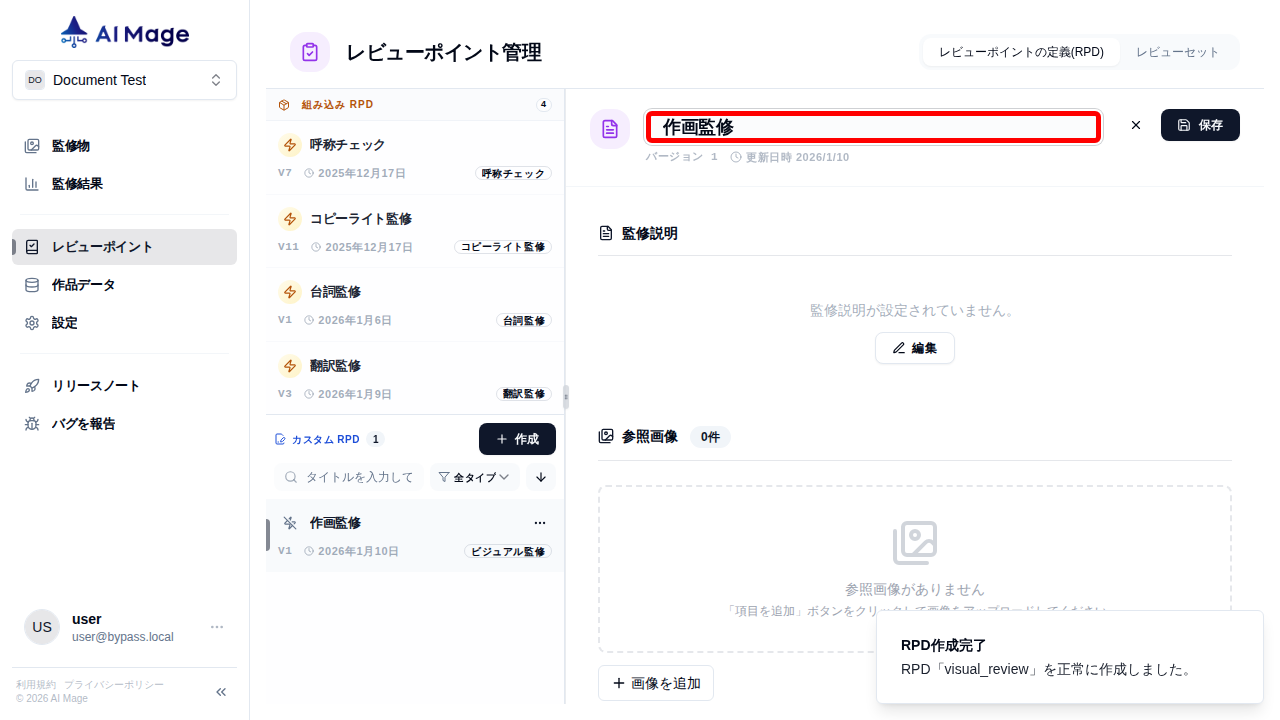Click the download arrow next to the type filter
This screenshot has height=720, width=1280.
coord(540,477)
